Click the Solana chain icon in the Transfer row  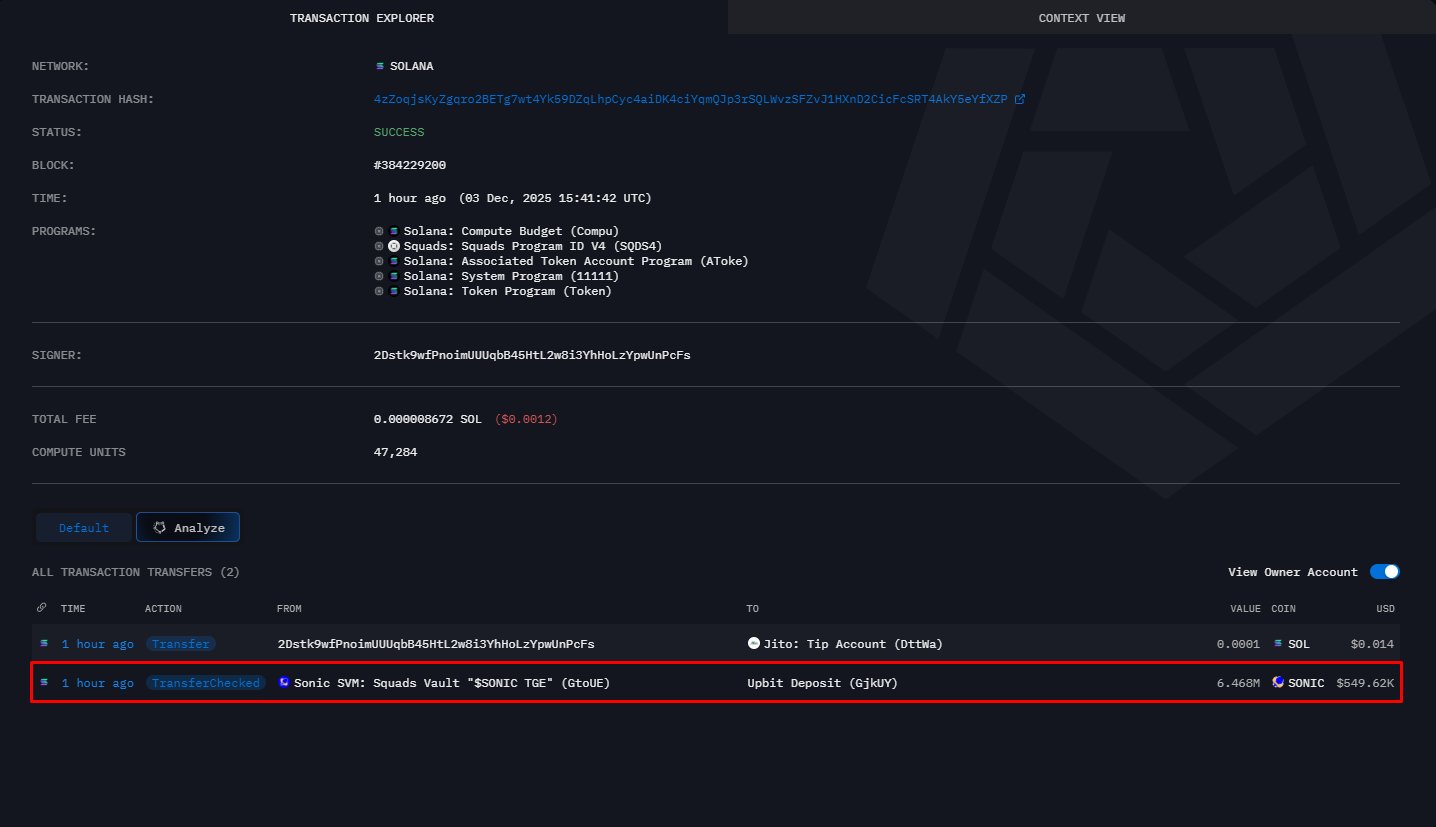(44, 644)
